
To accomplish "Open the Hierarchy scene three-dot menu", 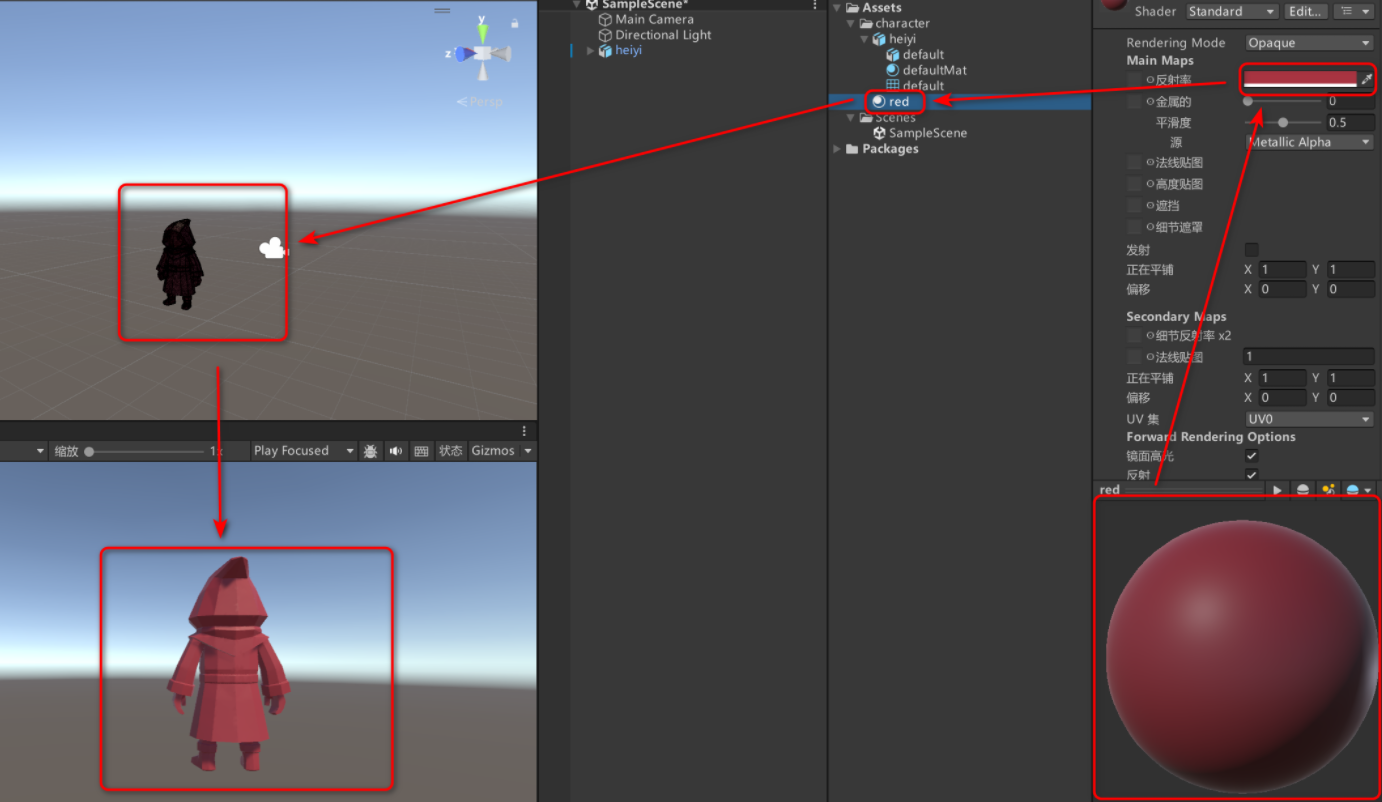I will pyautogui.click(x=816, y=5).
